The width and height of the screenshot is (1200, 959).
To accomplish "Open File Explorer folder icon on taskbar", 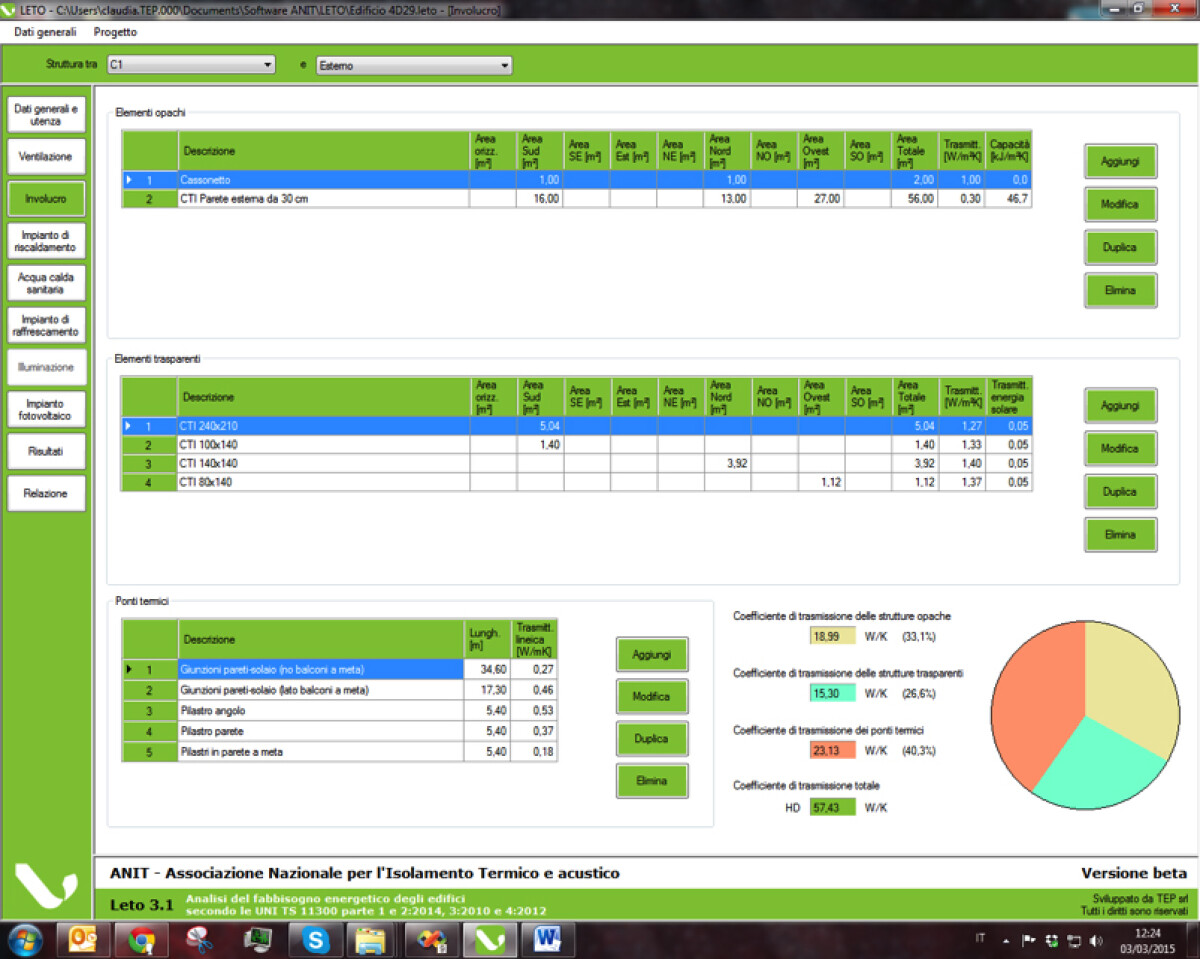I will (x=373, y=941).
